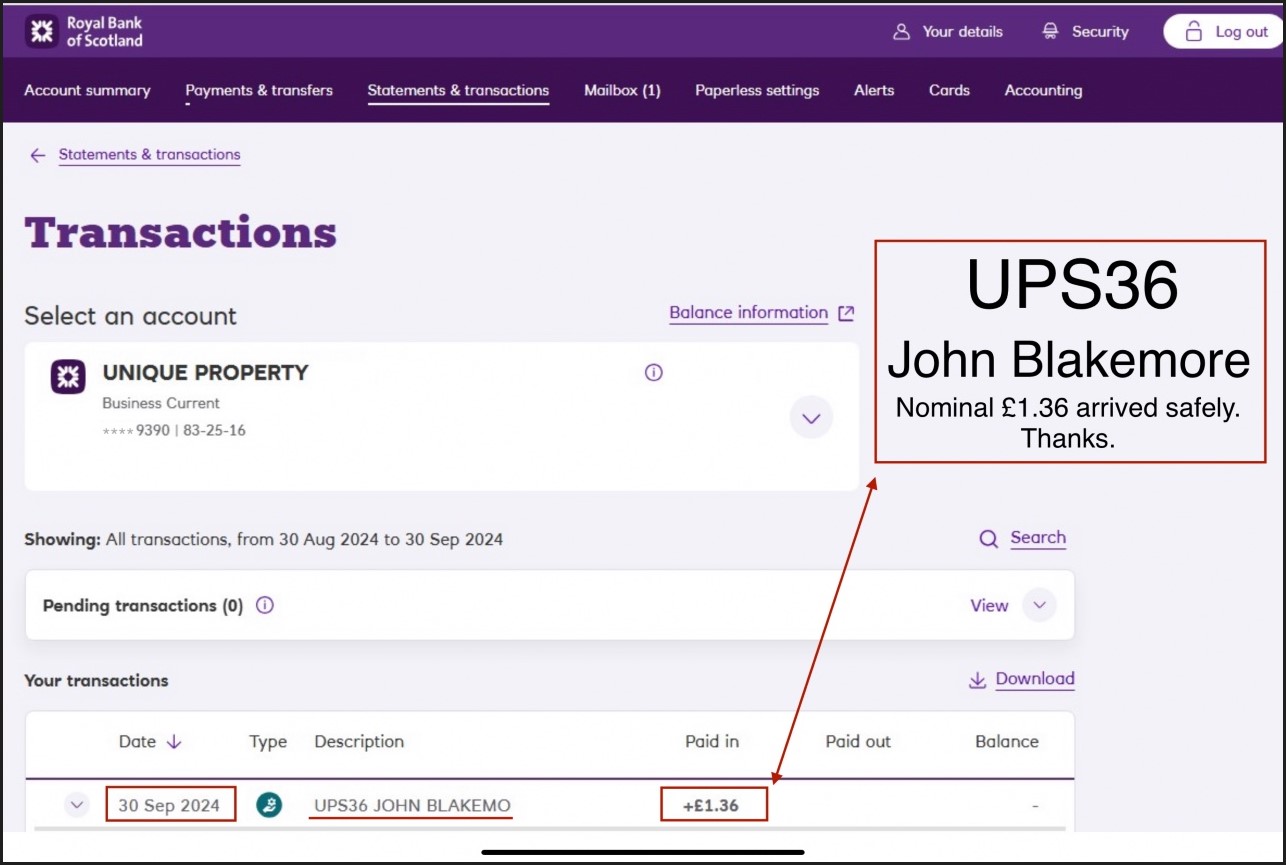Click the magnifying glass Search icon
This screenshot has height=865, width=1286.
(989, 539)
